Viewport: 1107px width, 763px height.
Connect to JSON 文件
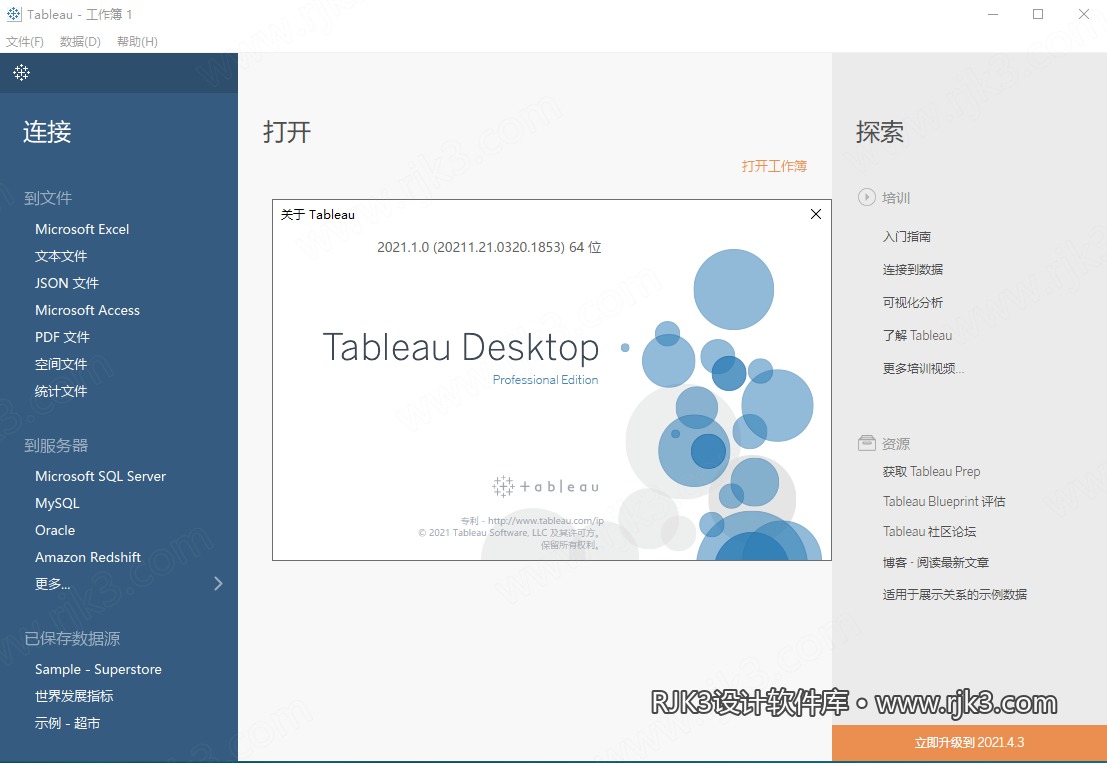[x=66, y=283]
